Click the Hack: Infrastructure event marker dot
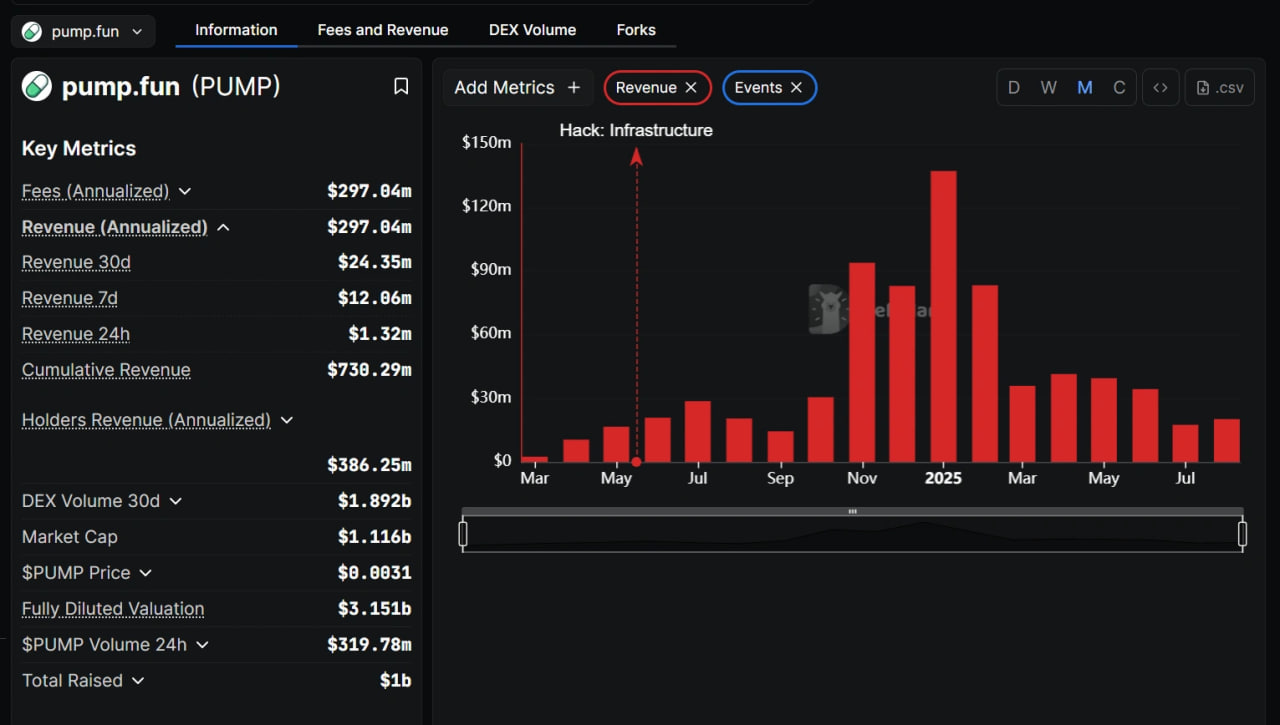 (637, 461)
